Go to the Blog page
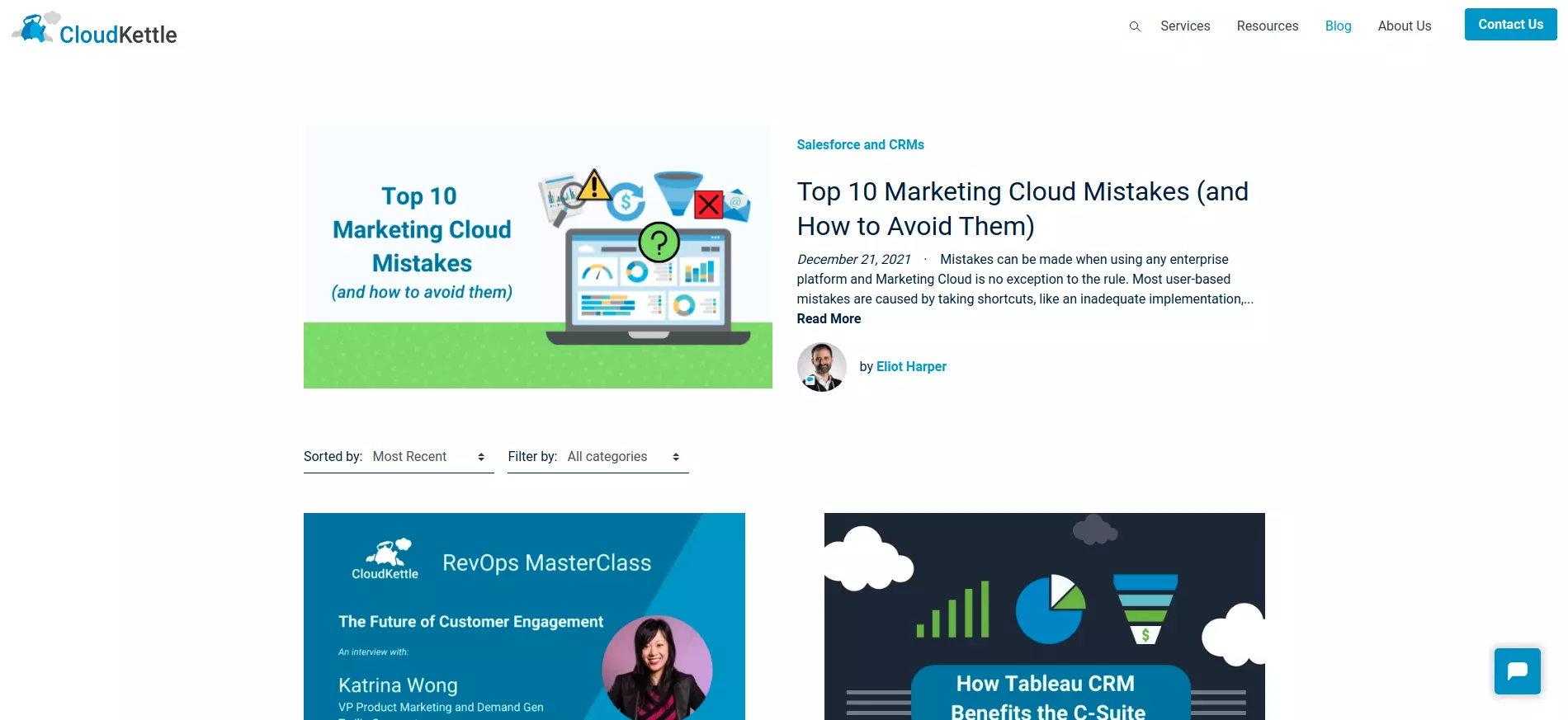 click(1338, 26)
